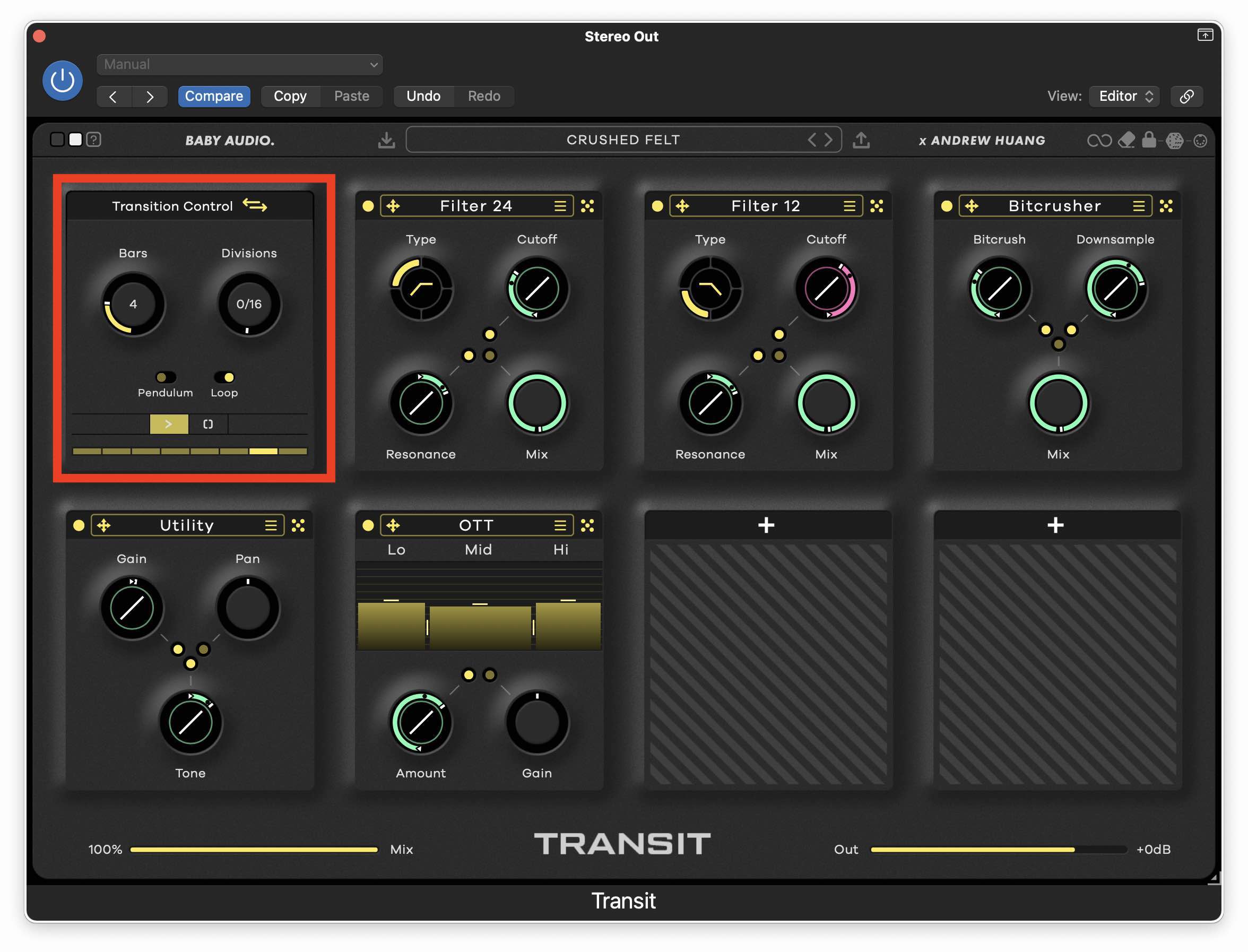Click OTT move handle icon
Image resolution: width=1248 pixels, height=952 pixels.
[393, 526]
